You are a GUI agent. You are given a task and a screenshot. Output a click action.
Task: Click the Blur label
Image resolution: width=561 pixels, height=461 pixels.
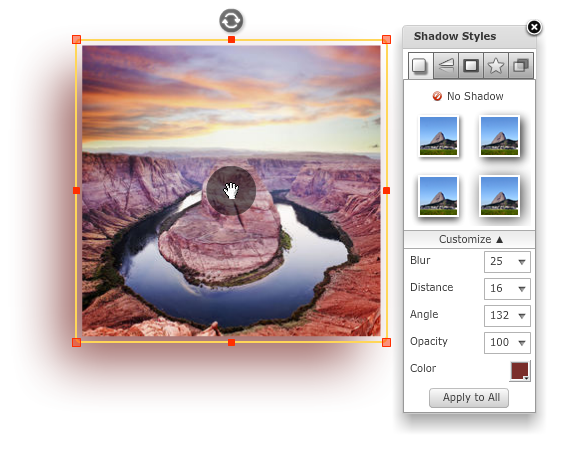coord(420,260)
